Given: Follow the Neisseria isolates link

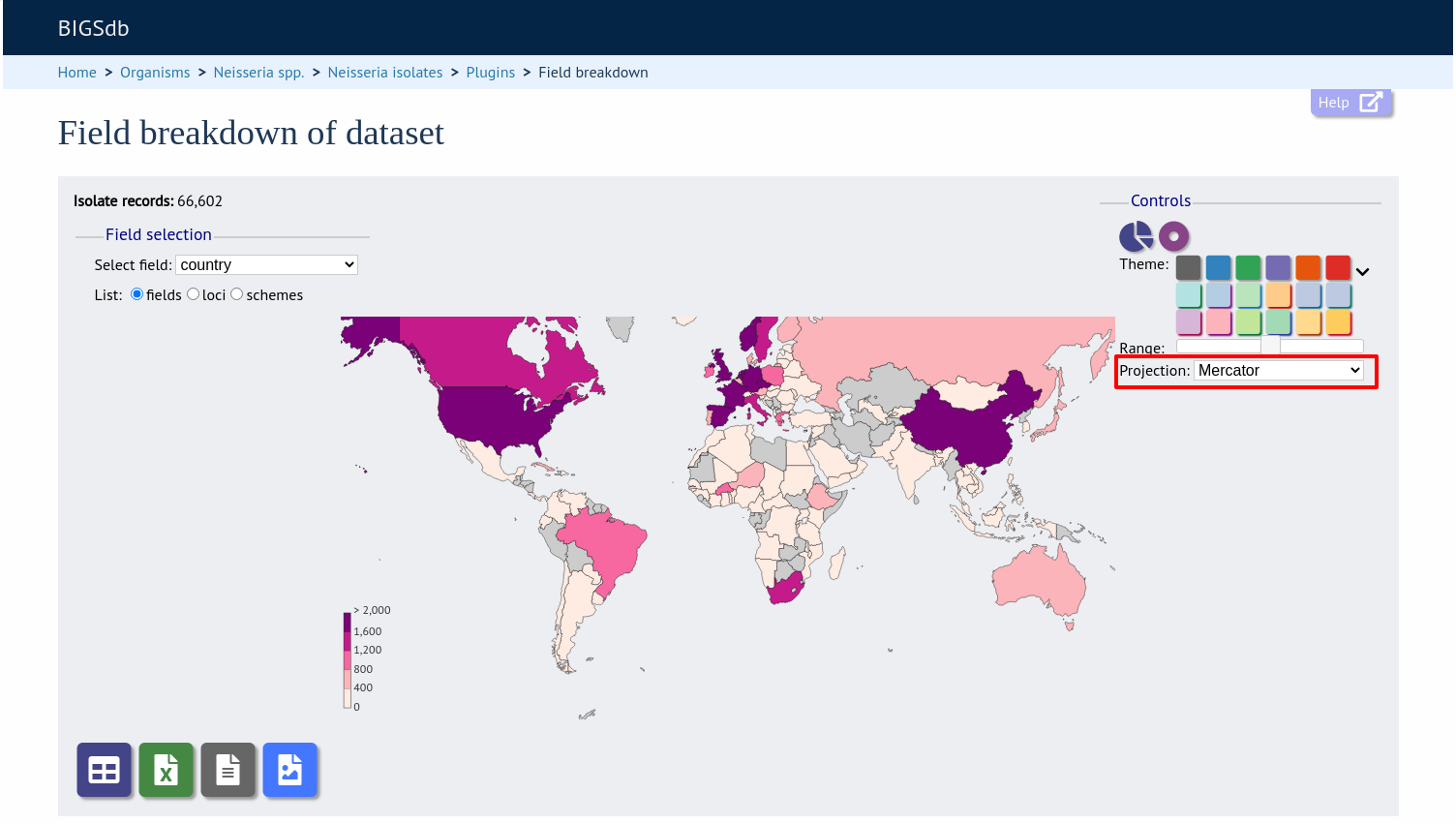Looking at the screenshot, I should click(x=385, y=73).
